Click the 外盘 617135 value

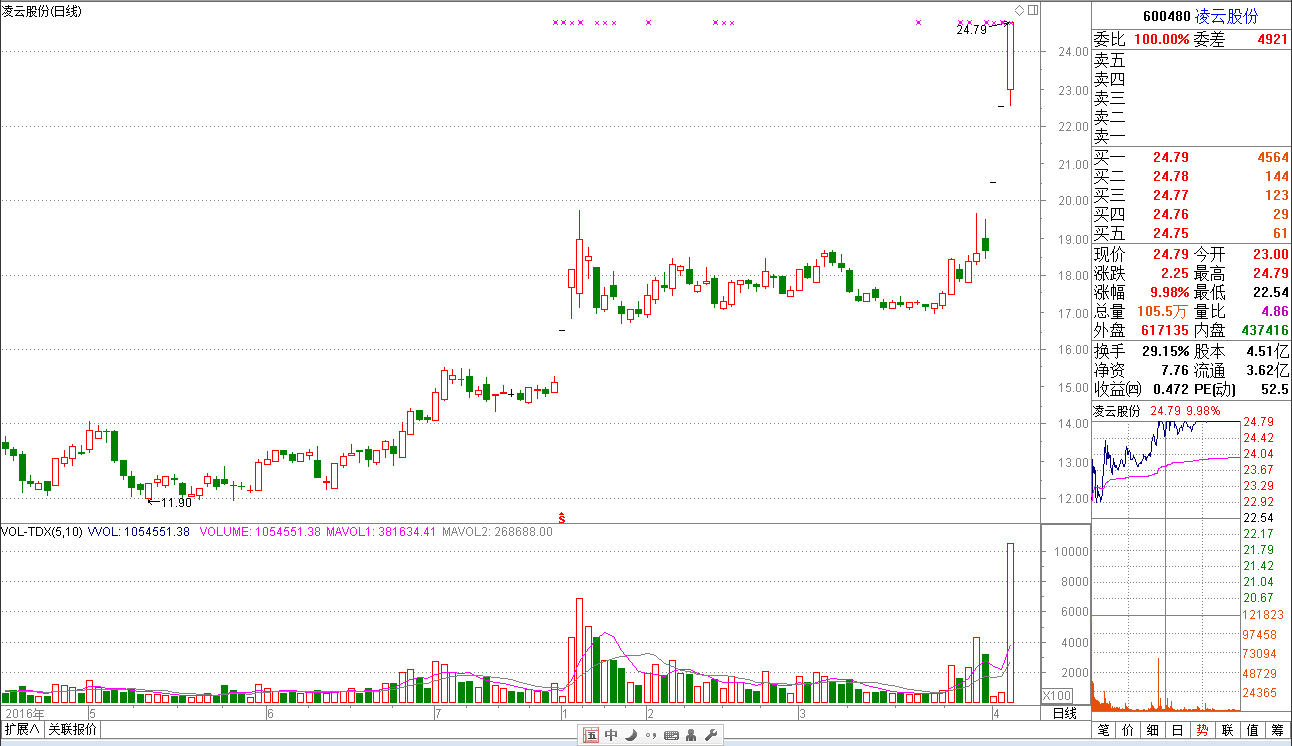(1164, 331)
